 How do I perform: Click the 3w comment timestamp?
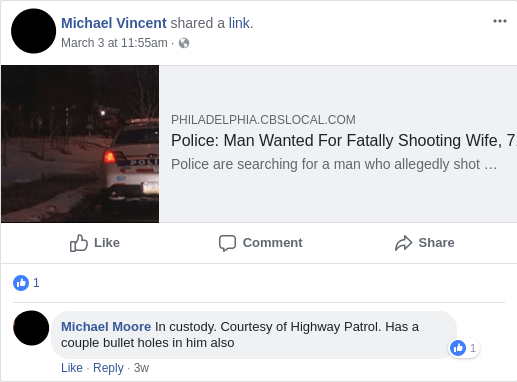click(x=141, y=368)
